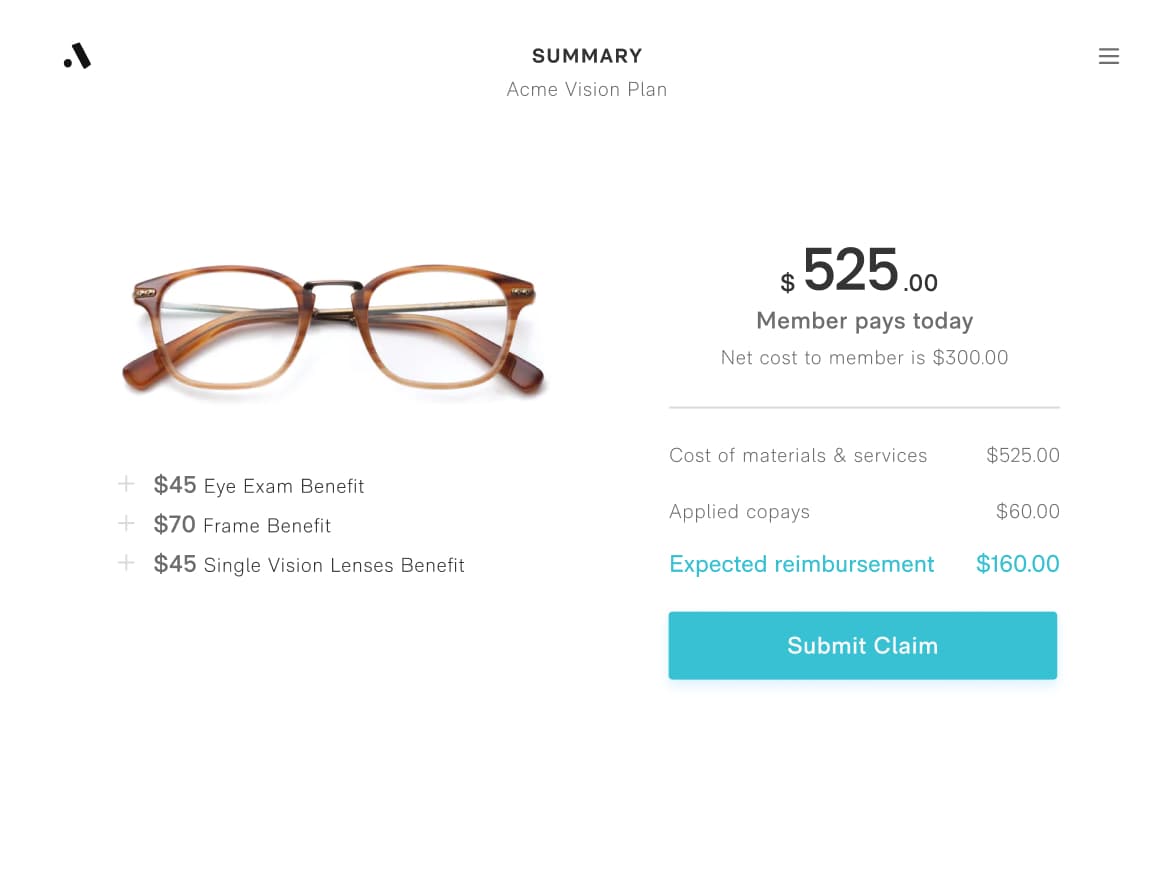The image size is (1166, 876).
Task: Click the $60.00 copay amount
Action: click(1027, 512)
